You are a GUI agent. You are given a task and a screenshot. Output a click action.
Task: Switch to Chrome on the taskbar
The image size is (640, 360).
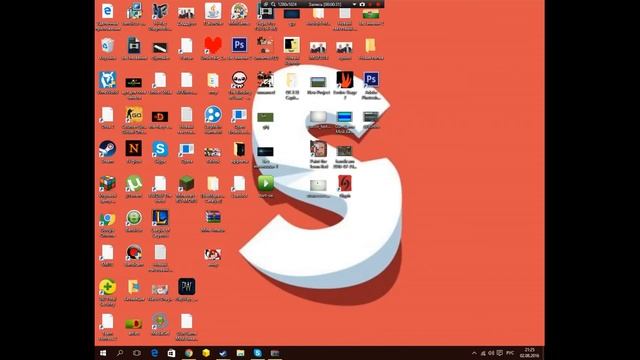point(189,353)
